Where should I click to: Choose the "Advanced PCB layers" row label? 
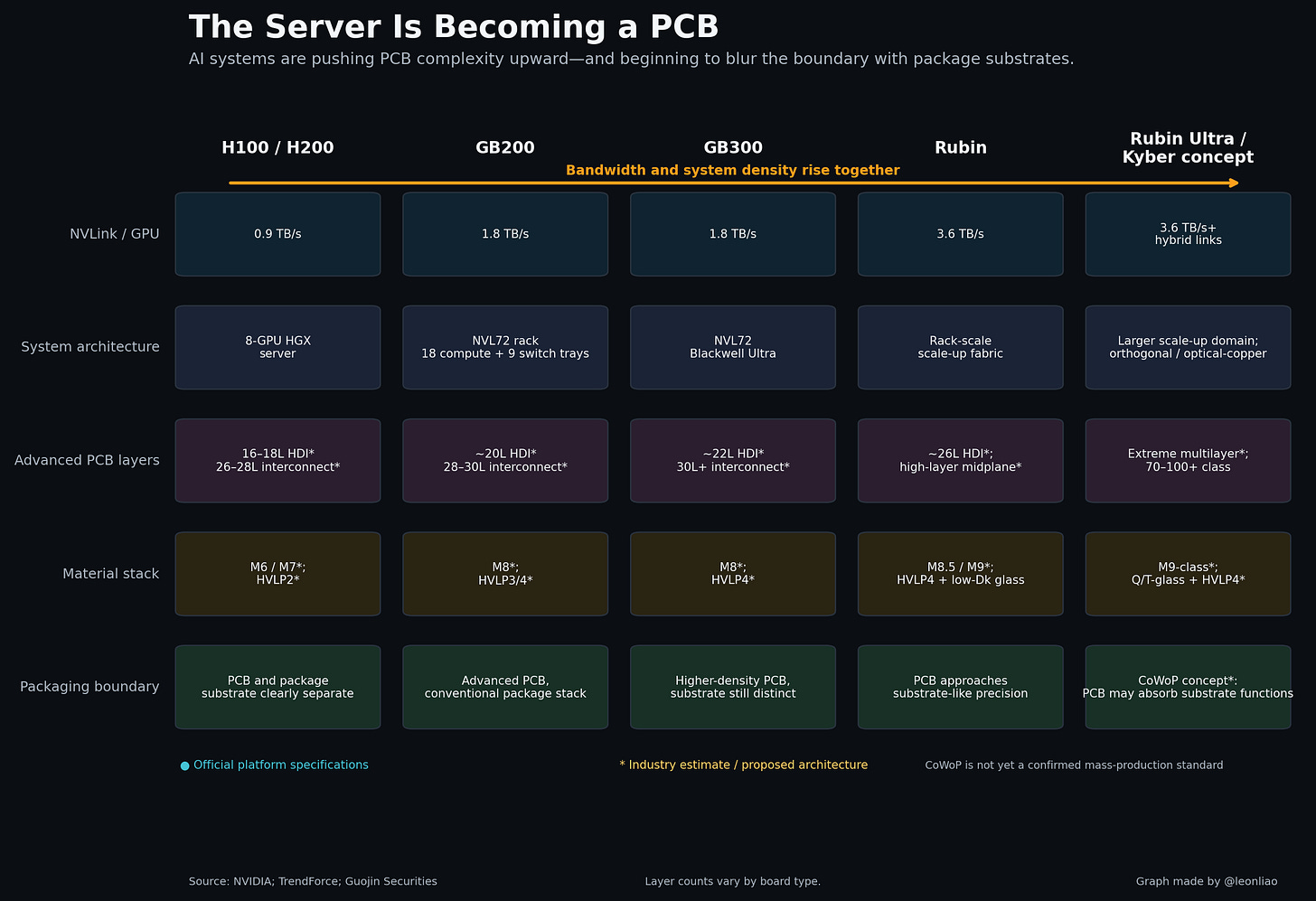coord(87,460)
